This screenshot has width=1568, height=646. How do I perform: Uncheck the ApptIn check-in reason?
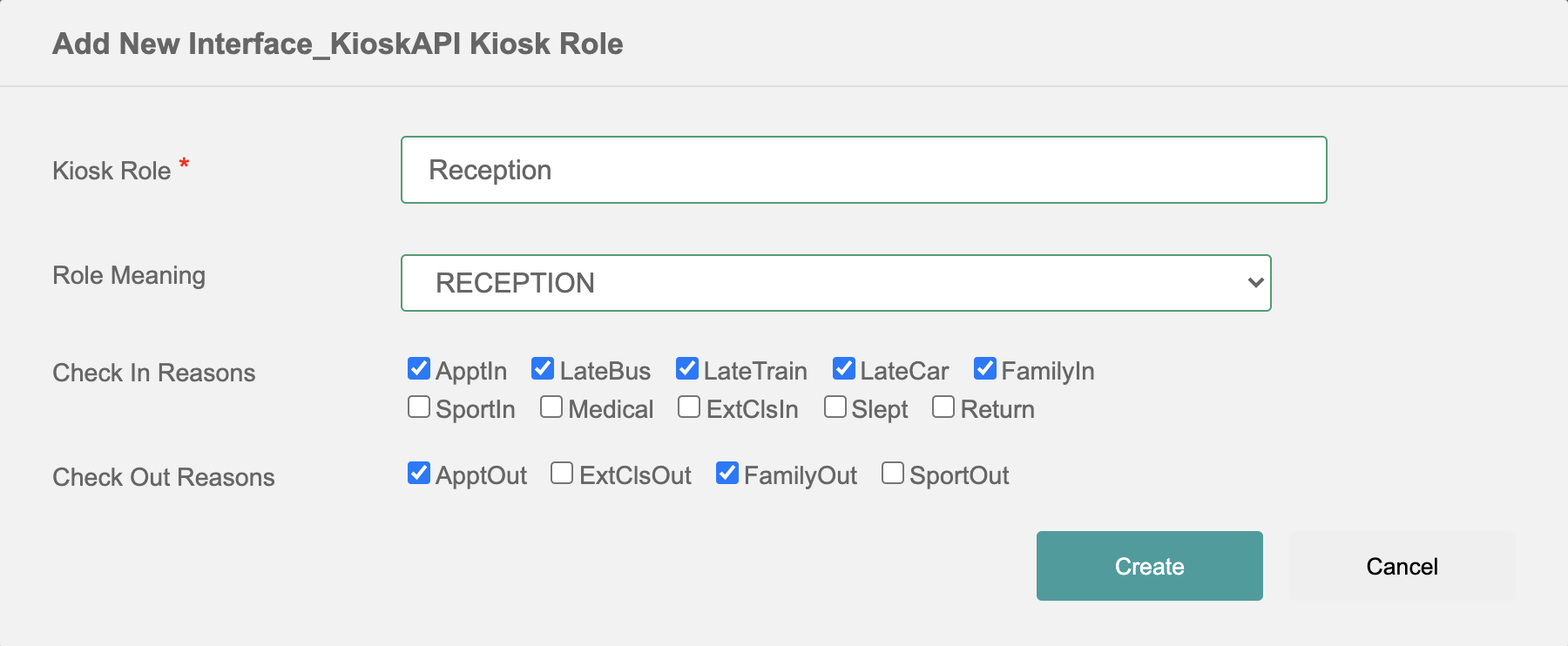[x=419, y=369]
